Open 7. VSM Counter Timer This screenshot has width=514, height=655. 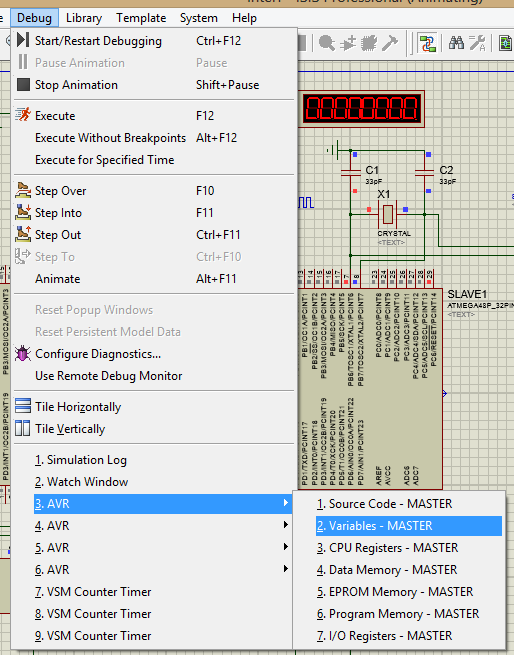(x=154, y=592)
